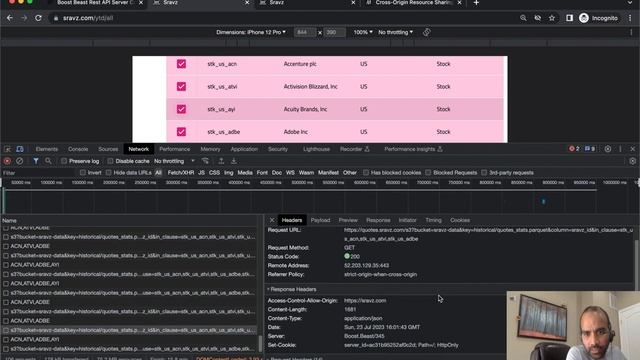Open the Cookies tab of request
Screen dimensions: 640x360
tap(460, 220)
